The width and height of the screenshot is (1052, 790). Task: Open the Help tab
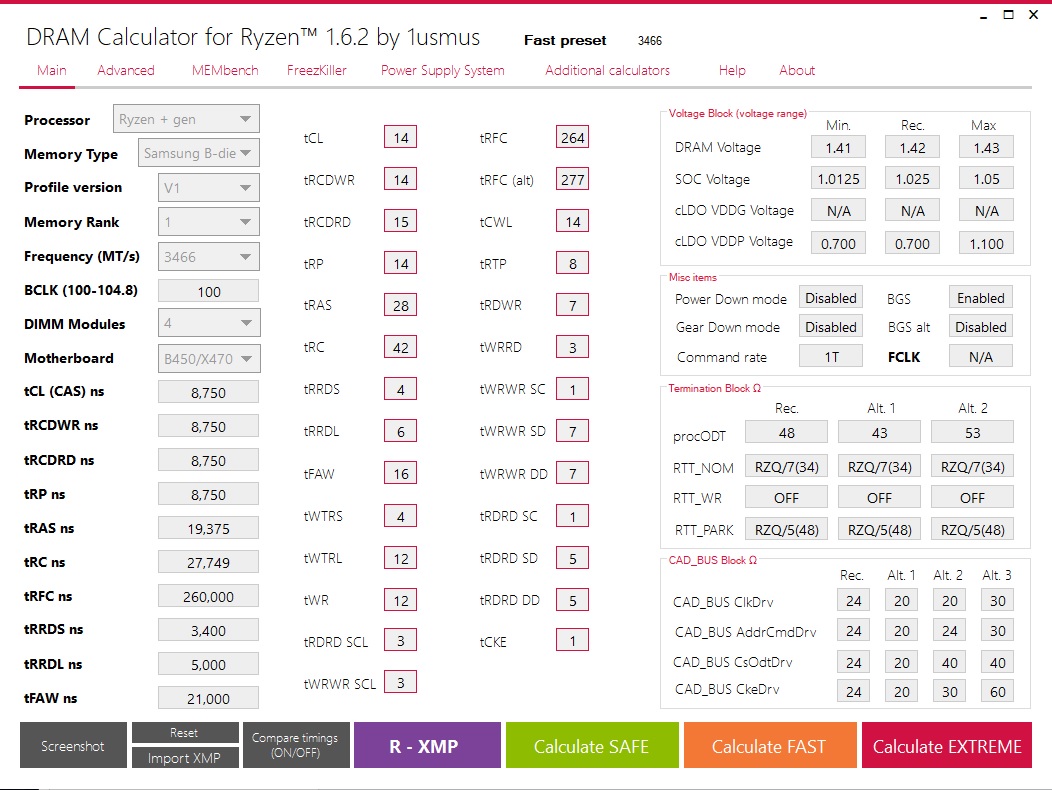pyautogui.click(x=732, y=70)
